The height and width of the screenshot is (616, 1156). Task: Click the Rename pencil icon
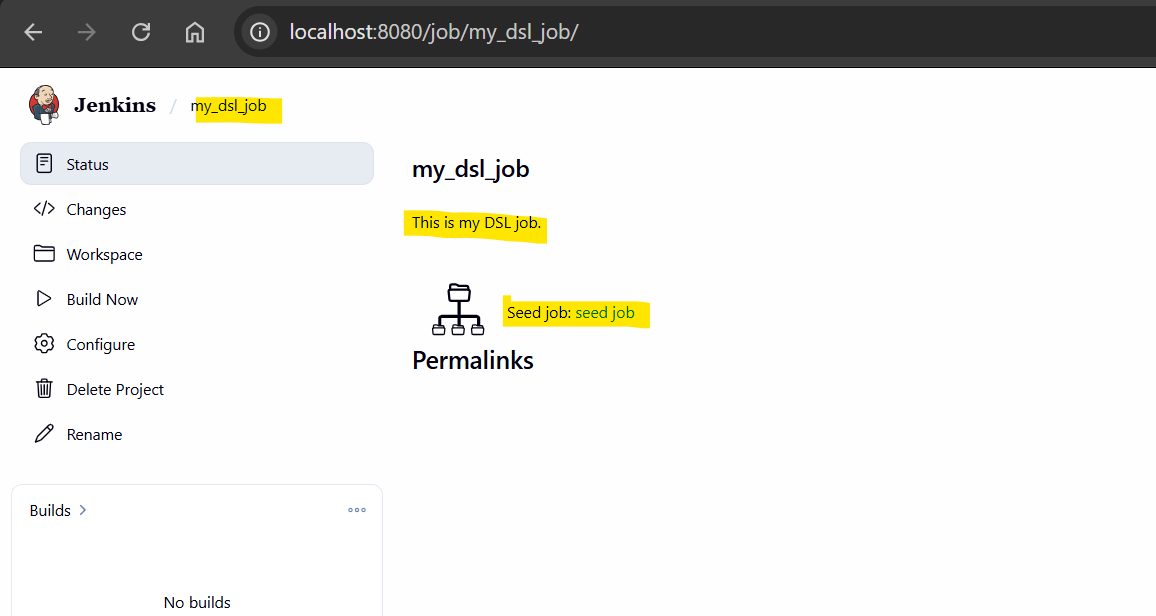click(x=44, y=433)
